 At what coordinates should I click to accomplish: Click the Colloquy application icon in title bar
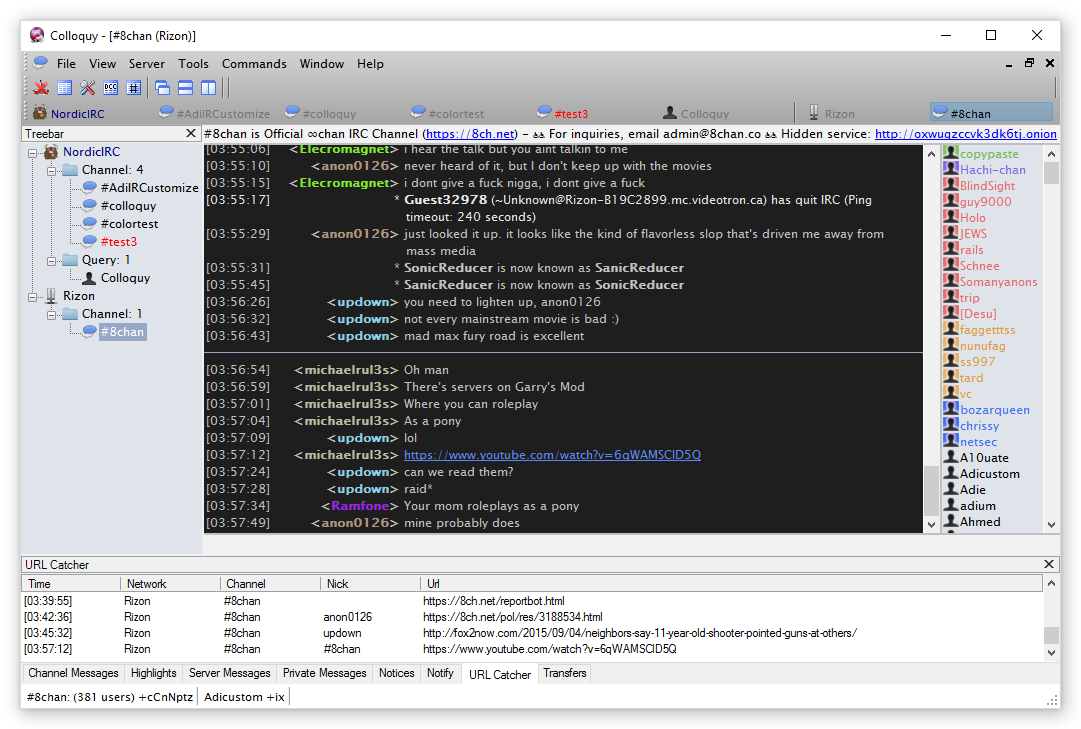[37, 35]
